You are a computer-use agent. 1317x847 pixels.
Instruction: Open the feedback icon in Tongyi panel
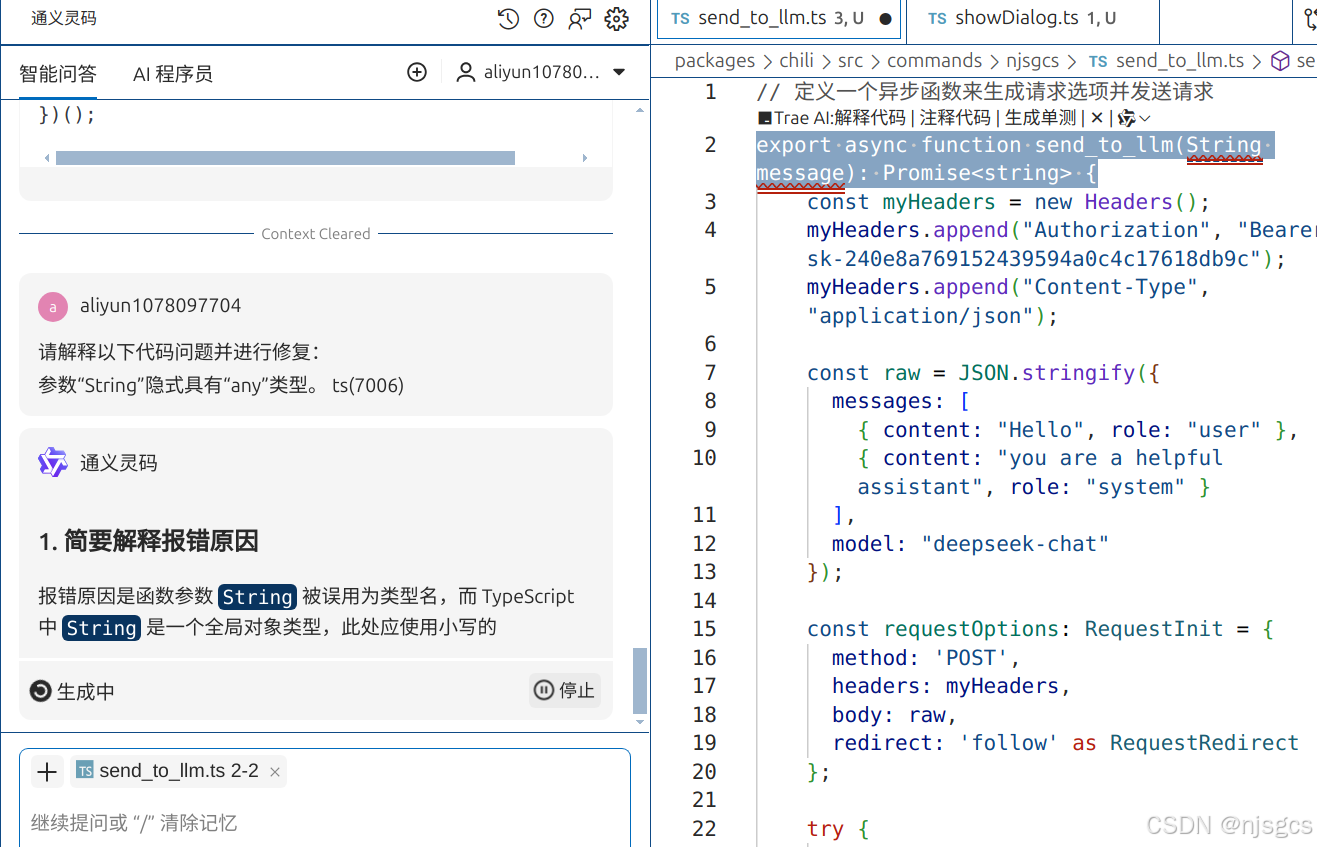(x=580, y=19)
